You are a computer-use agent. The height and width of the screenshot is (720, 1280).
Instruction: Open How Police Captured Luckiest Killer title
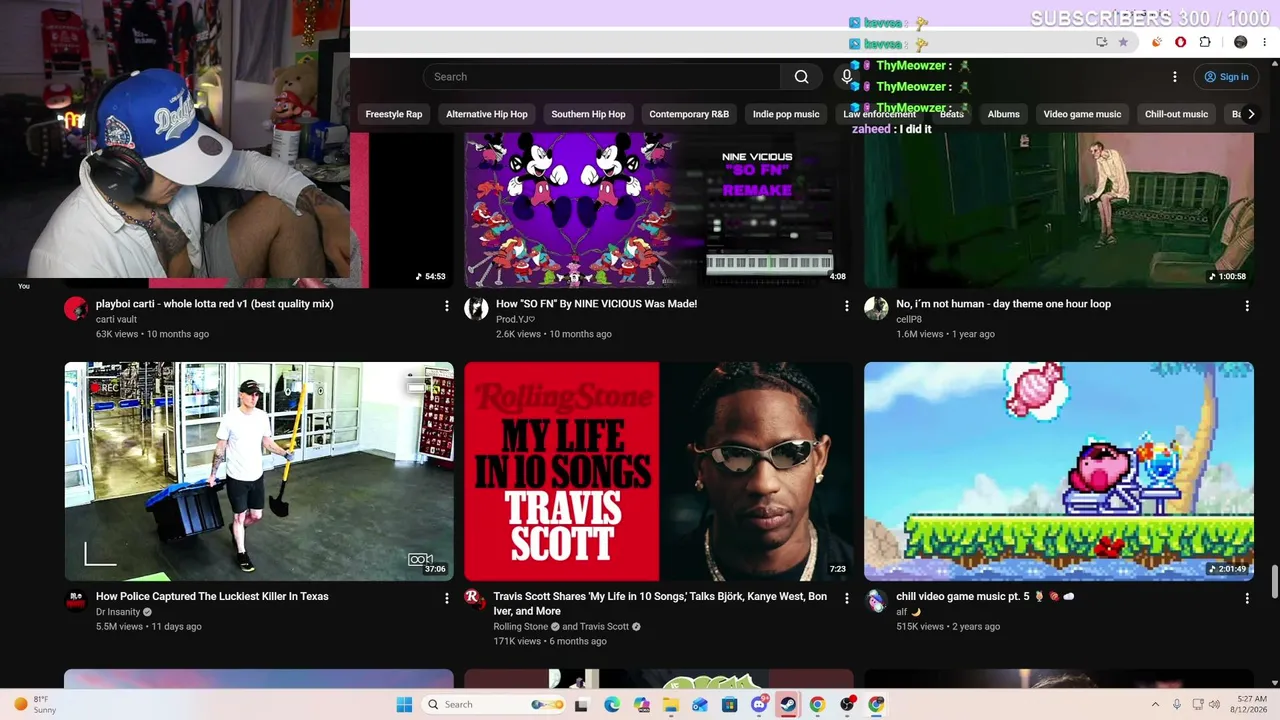pos(212,596)
